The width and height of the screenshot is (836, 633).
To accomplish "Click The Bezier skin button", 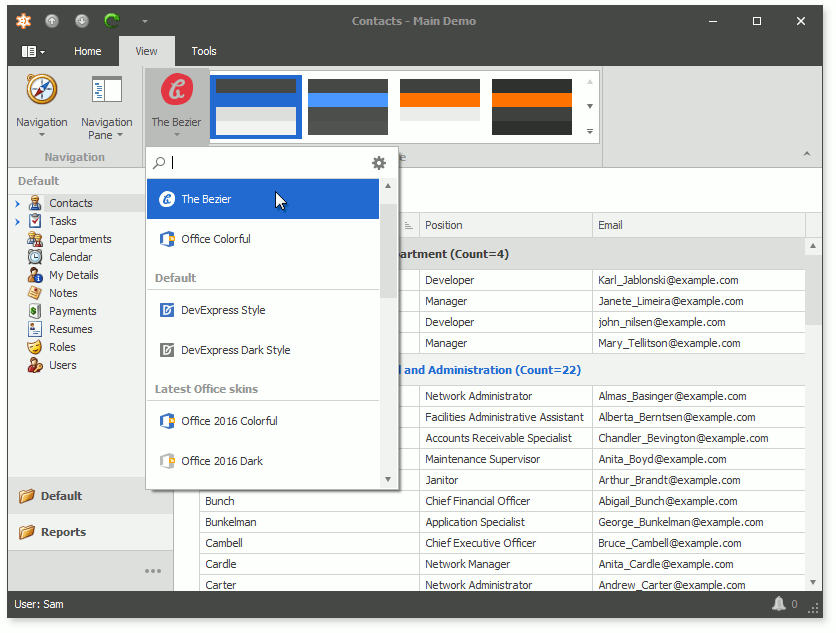I will pyautogui.click(x=176, y=107).
